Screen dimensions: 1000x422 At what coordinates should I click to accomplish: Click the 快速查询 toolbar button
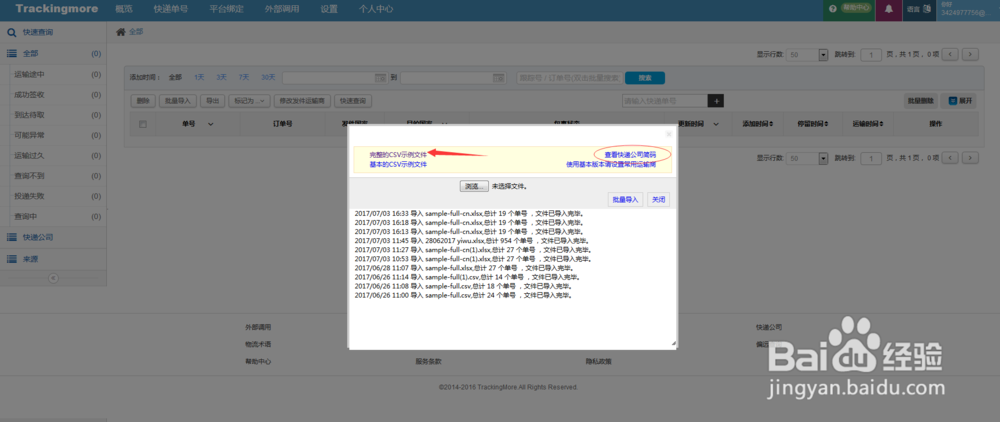[x=353, y=101]
